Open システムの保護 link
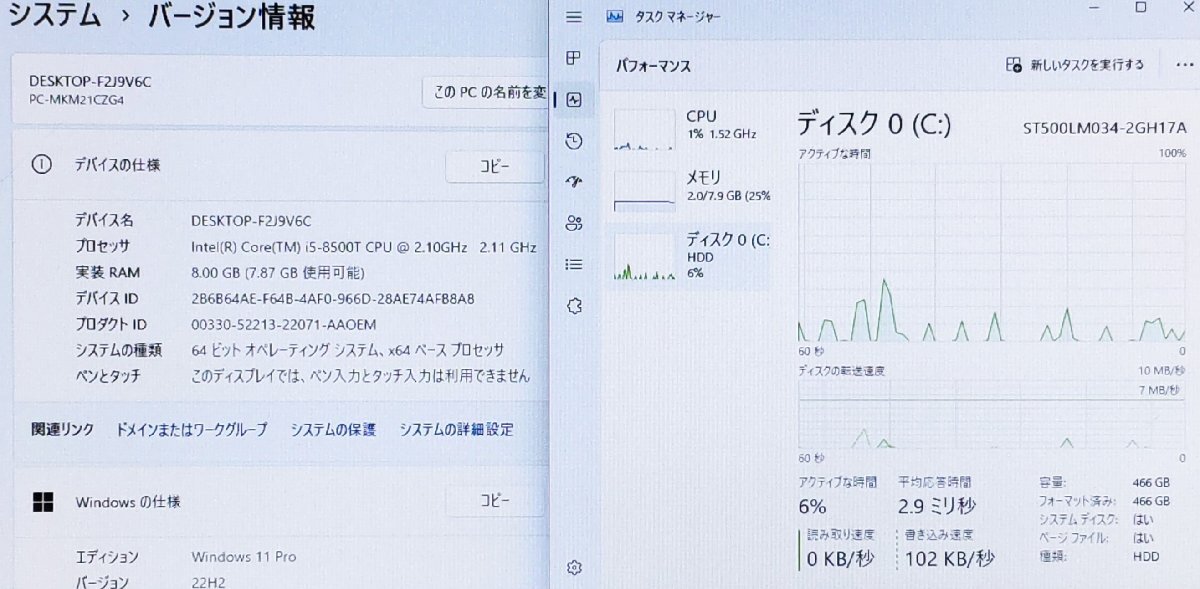 (331, 429)
